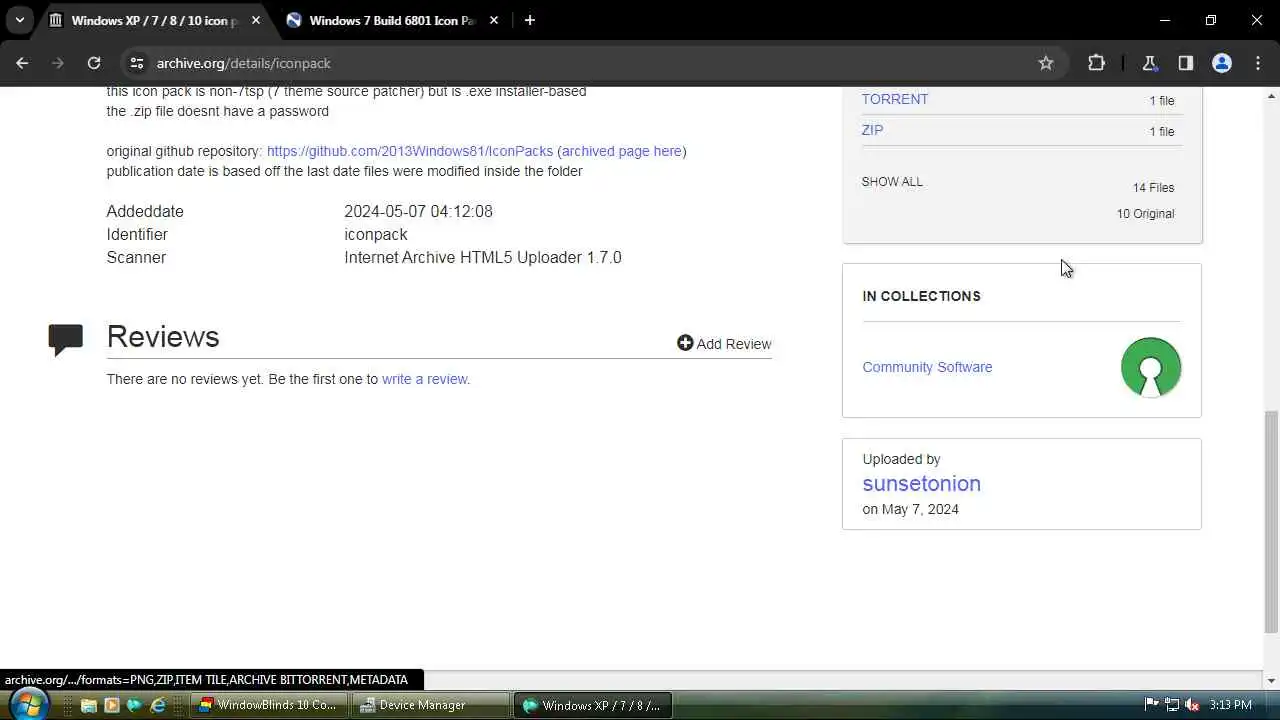The width and height of the screenshot is (1280, 720).
Task: Toggle the Chrome side panel
Action: (x=1185, y=63)
